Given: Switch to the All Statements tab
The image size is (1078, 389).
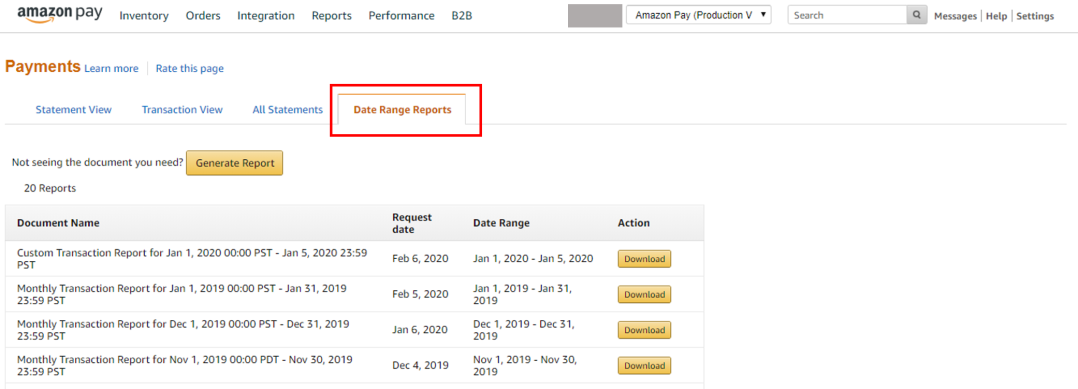Looking at the screenshot, I should (x=287, y=110).
